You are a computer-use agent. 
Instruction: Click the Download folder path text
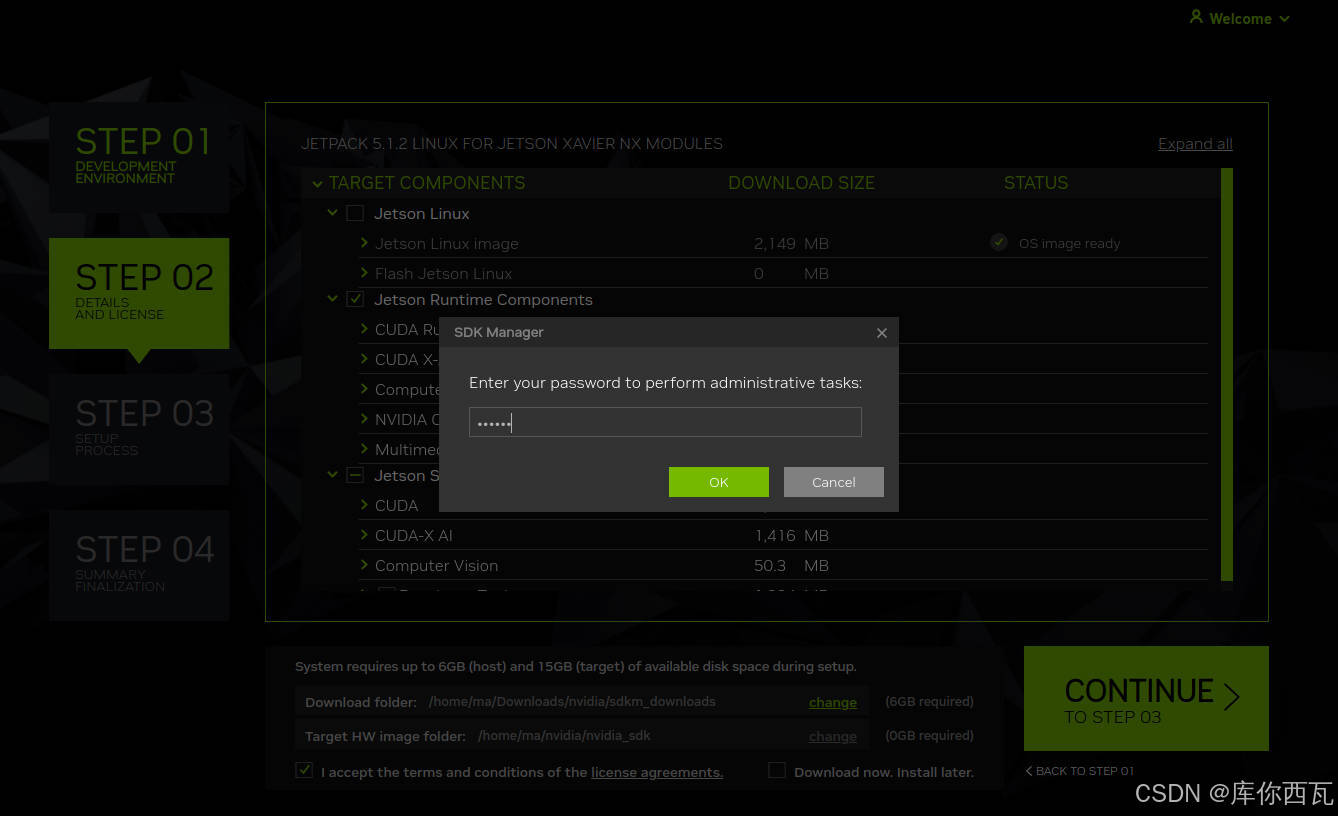572,702
